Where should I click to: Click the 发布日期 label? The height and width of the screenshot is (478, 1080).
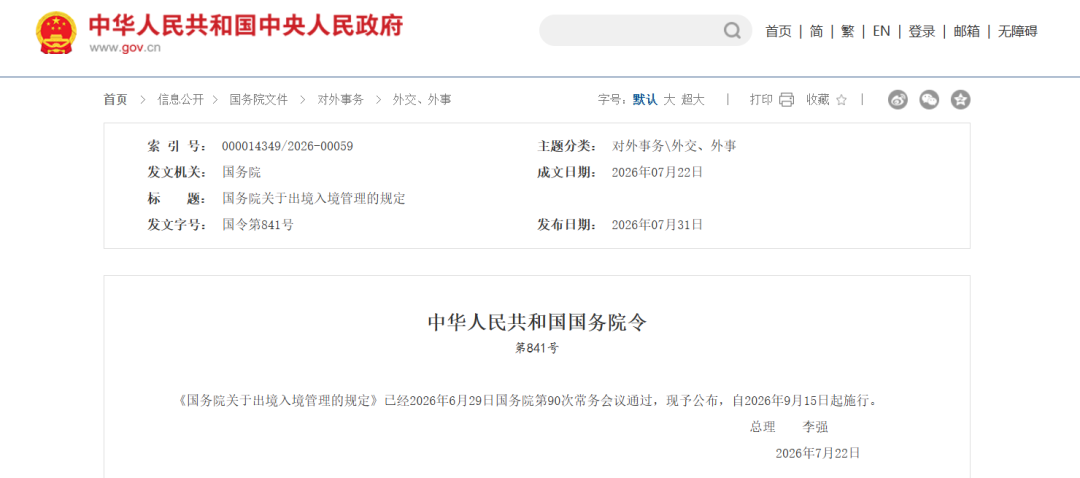(x=568, y=225)
